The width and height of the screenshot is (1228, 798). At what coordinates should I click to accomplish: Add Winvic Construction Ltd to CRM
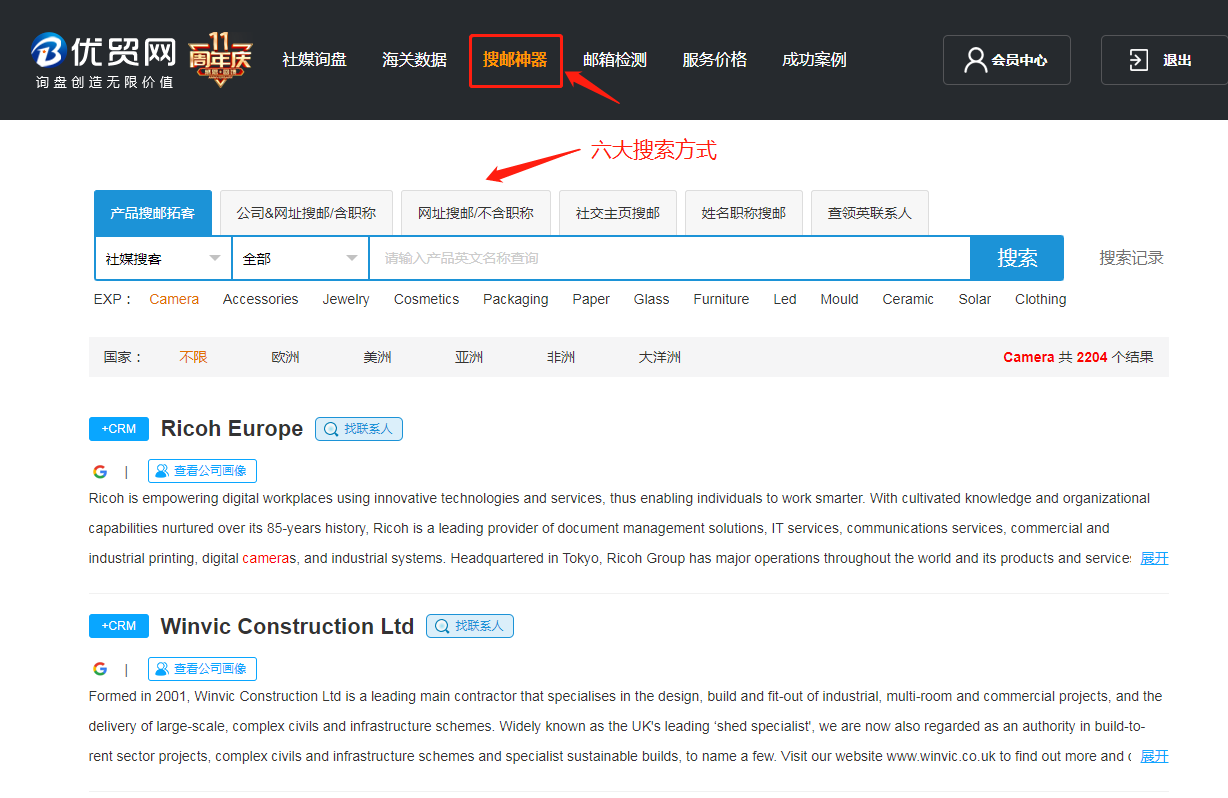point(119,626)
